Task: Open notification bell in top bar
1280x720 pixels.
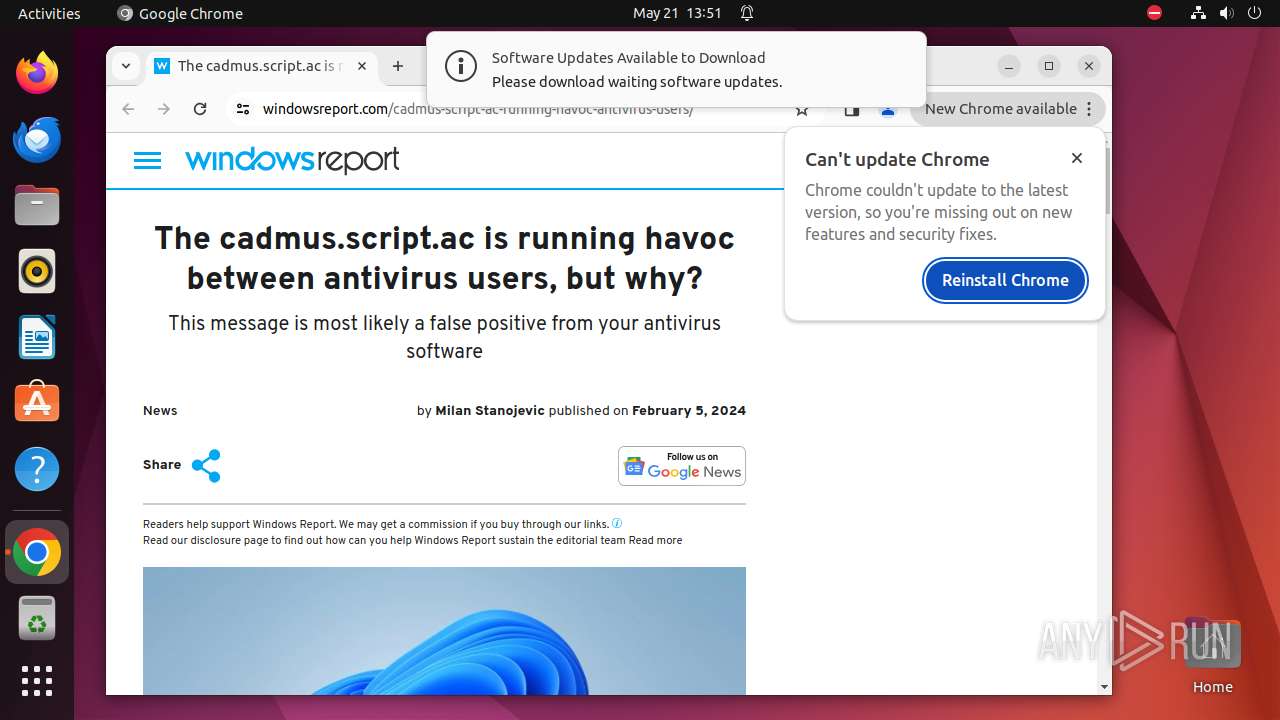Action: (x=746, y=13)
